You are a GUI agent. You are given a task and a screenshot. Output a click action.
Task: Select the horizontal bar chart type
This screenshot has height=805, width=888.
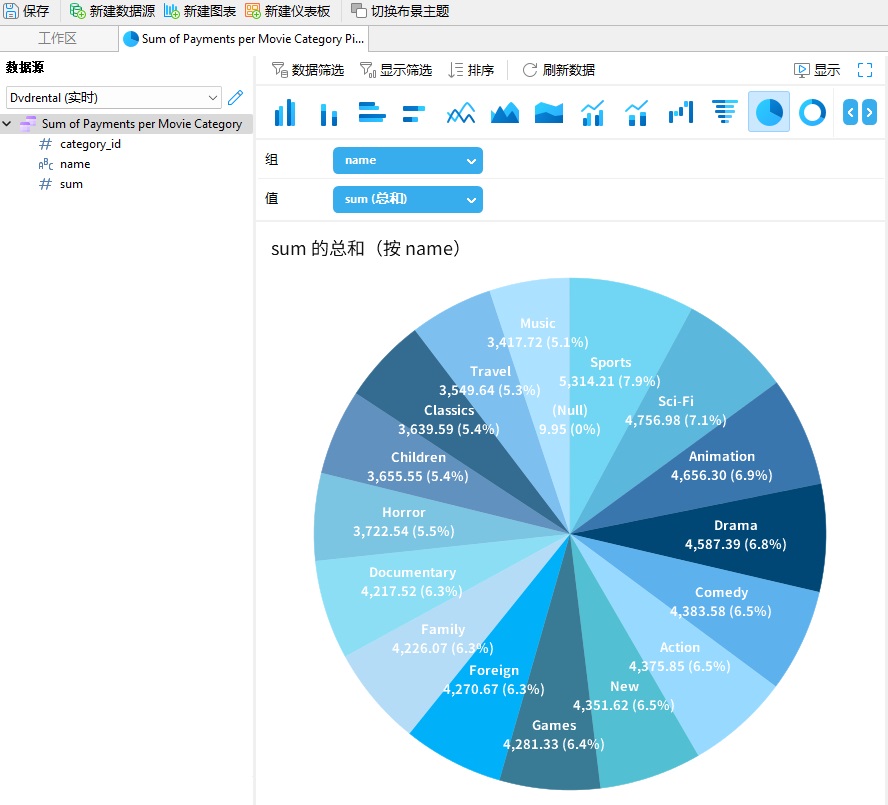click(372, 112)
